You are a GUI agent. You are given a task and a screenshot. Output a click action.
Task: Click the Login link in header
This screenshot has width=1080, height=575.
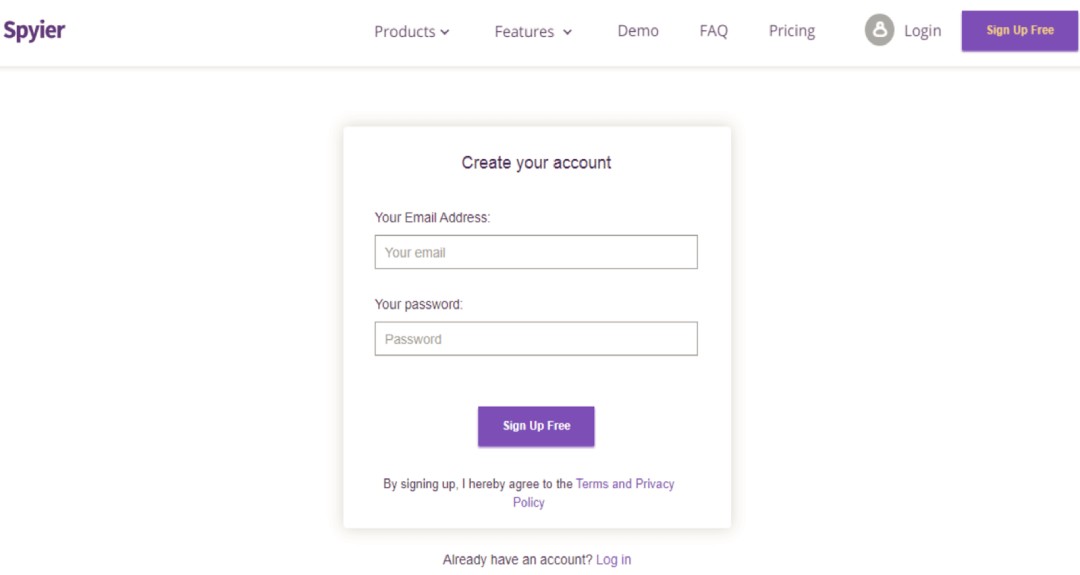coord(922,31)
